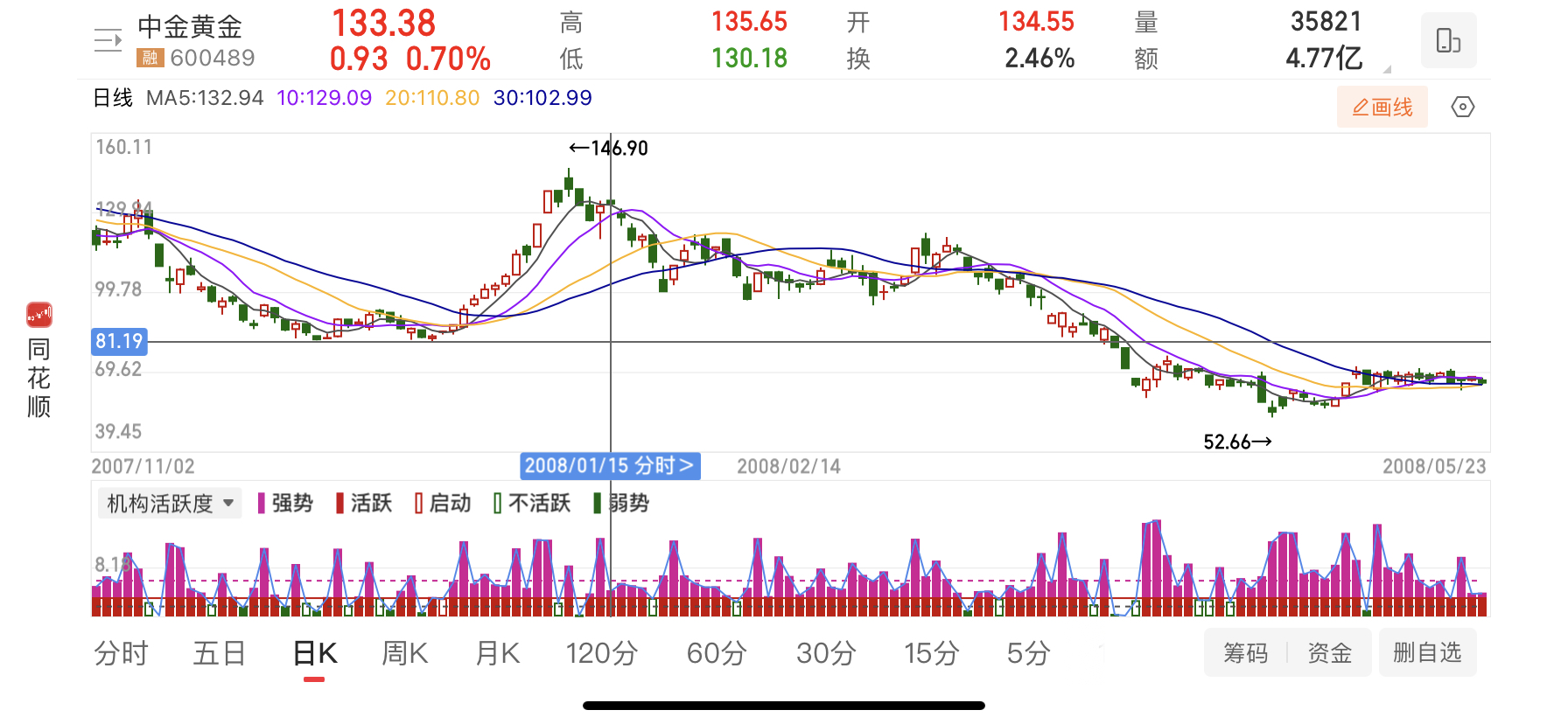The width and height of the screenshot is (1568, 724).
Task: Tap the volume value 35821
Action: coord(1326,22)
